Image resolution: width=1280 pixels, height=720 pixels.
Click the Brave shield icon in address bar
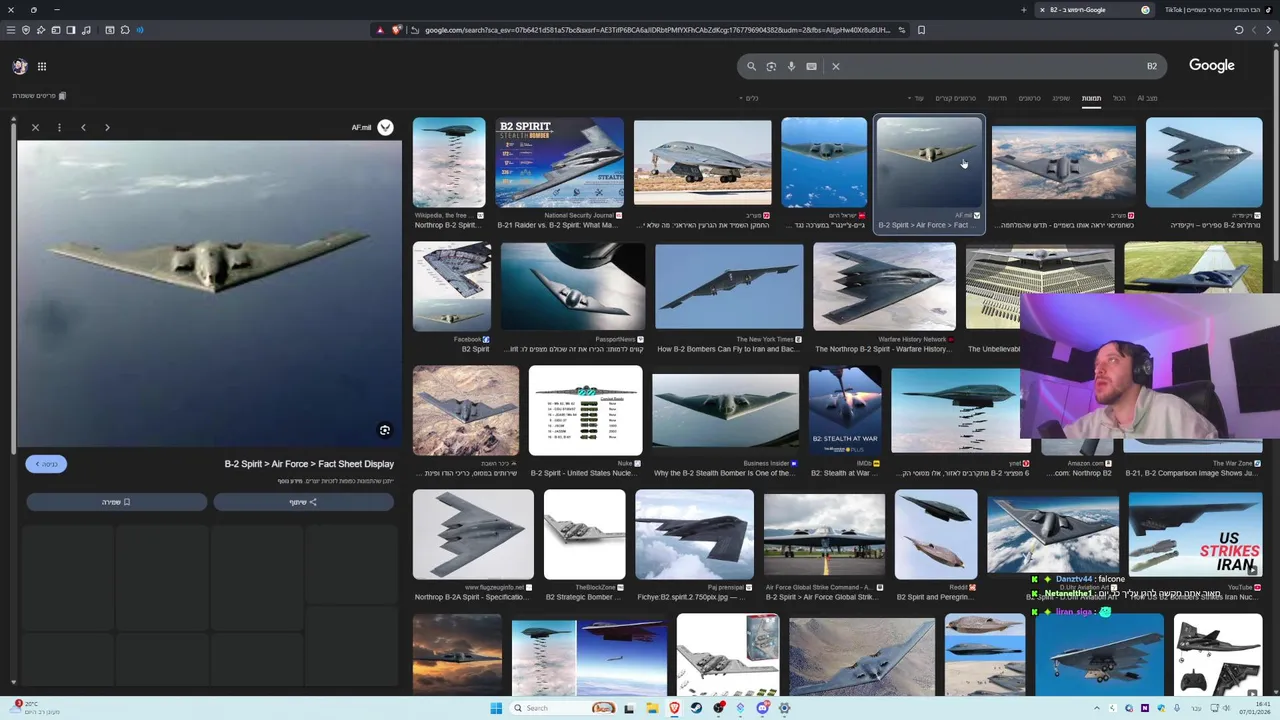point(396,30)
